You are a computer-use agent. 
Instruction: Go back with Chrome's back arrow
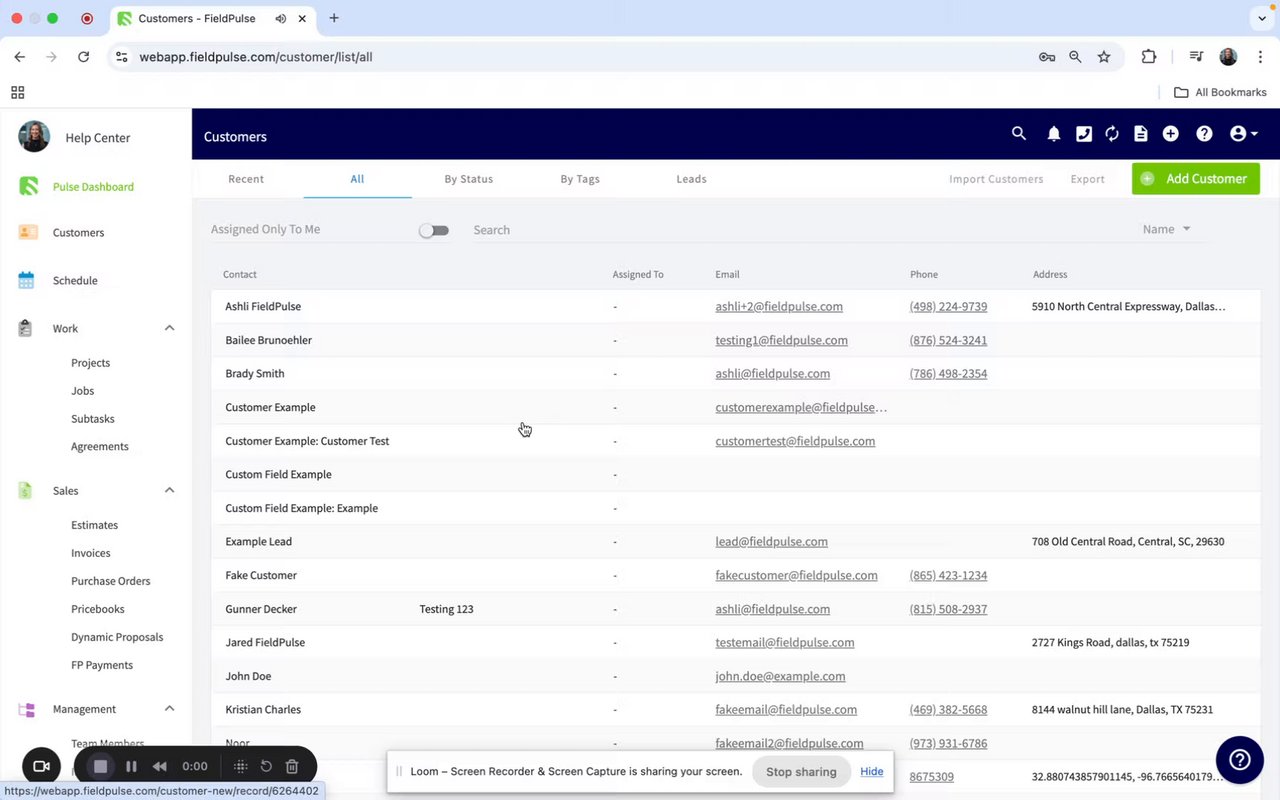coord(20,57)
